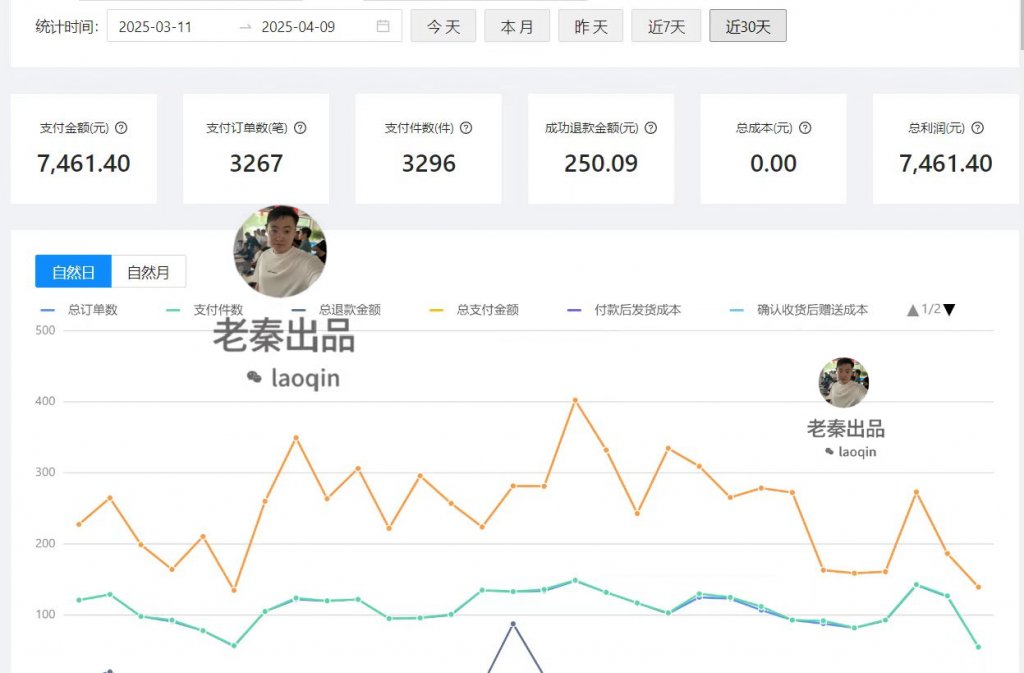The image size is (1024, 673).
Task: Click the 近7天 quick filter button
Action: click(x=666, y=26)
